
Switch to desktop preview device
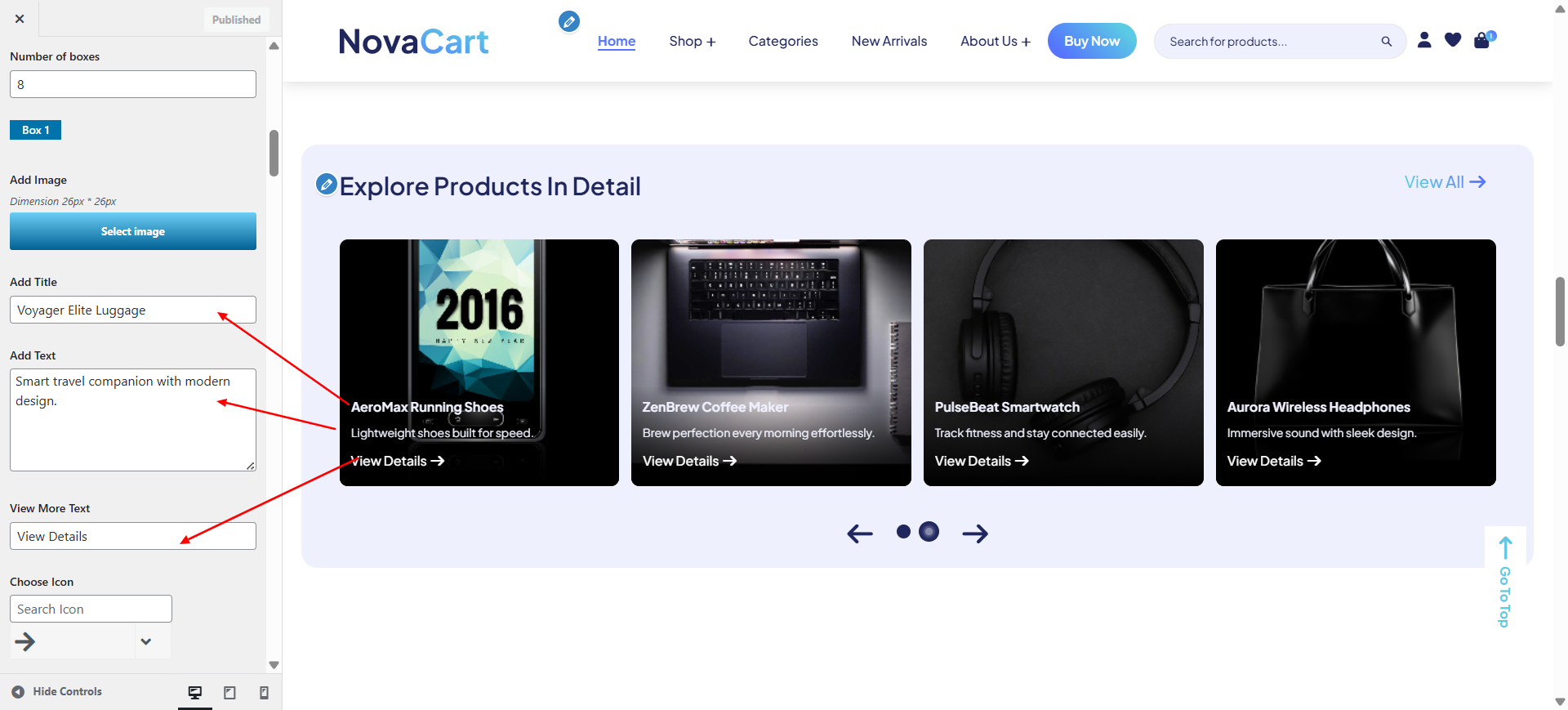pyautogui.click(x=195, y=693)
